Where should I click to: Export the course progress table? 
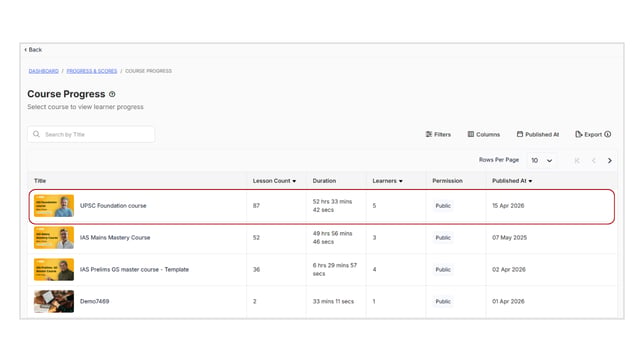click(589, 134)
